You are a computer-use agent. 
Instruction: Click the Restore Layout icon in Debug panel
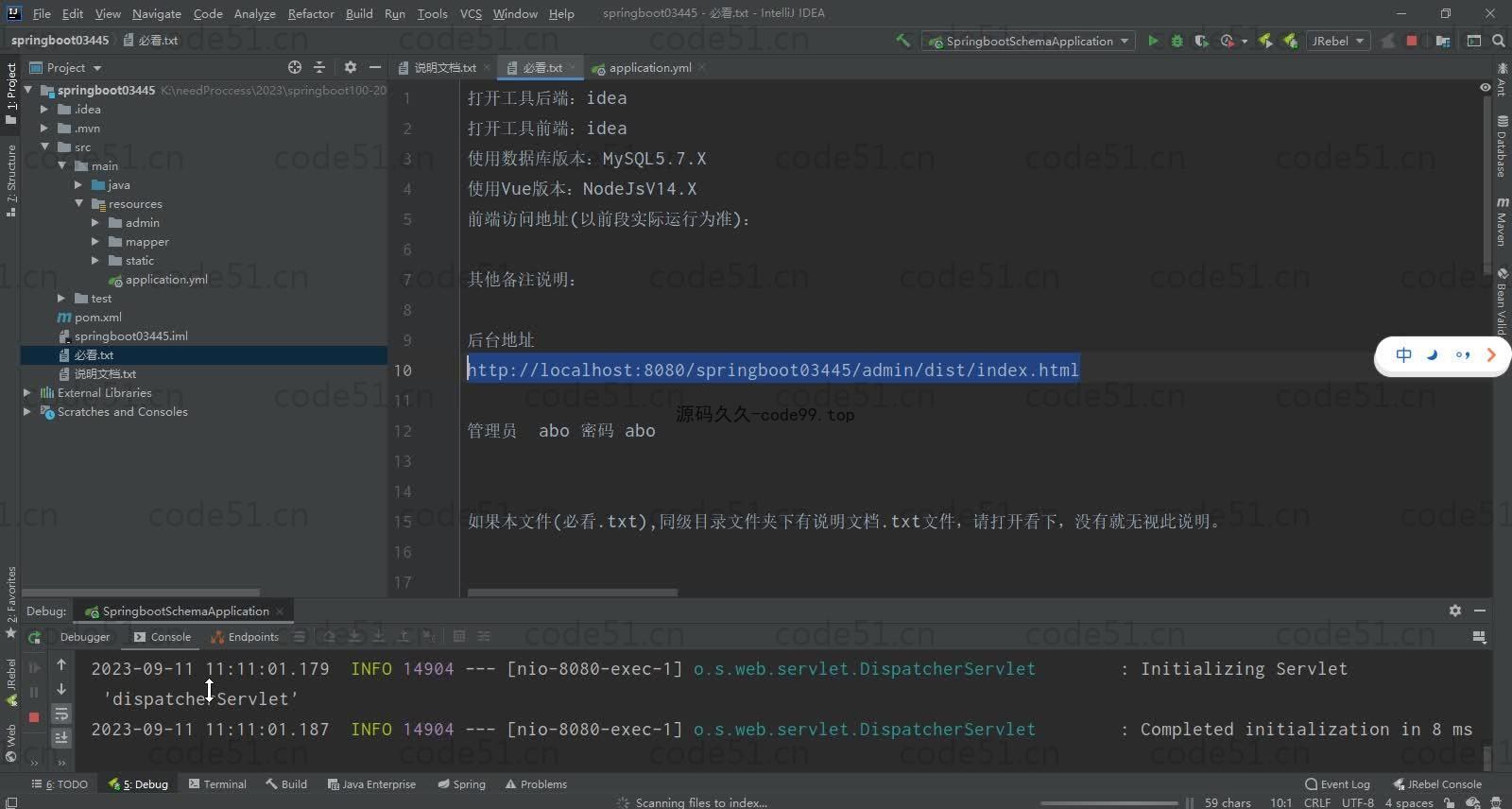pyautogui.click(x=1479, y=637)
